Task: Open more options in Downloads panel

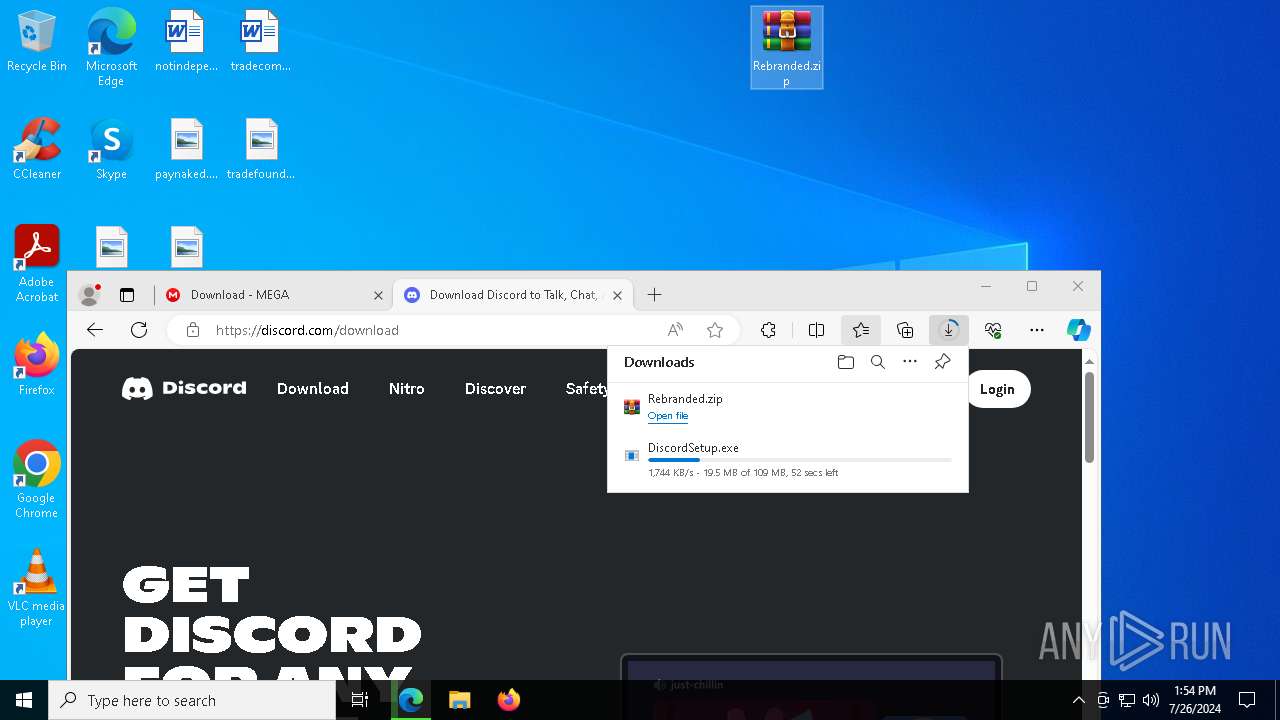Action: click(910, 362)
